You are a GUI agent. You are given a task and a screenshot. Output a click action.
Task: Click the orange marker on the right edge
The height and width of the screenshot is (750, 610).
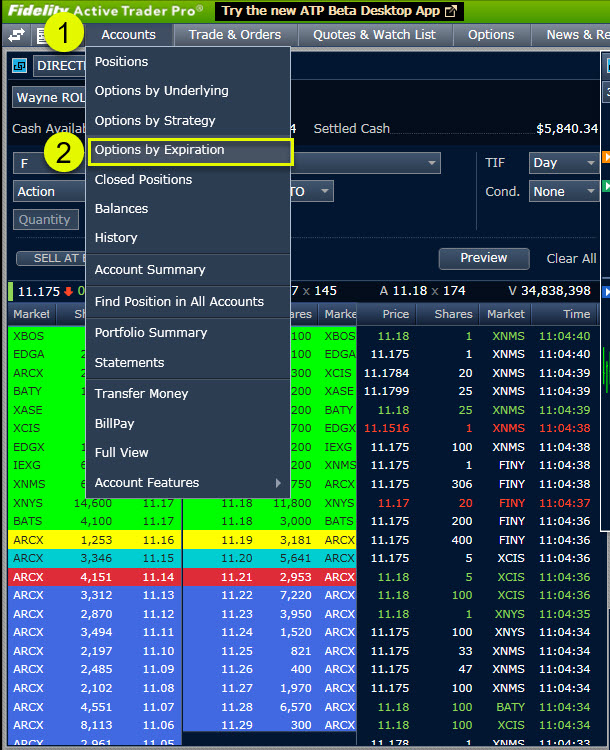[606, 157]
